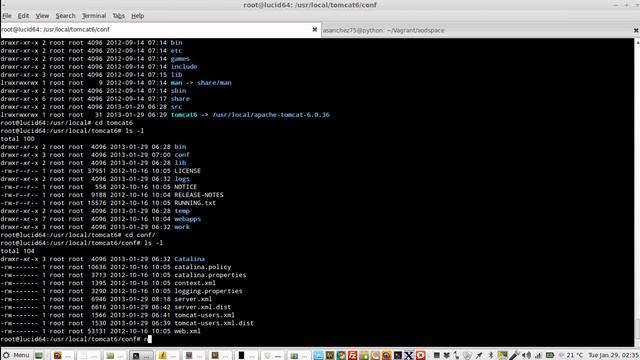Click the 'tomcat-users.xml.dist' file name
This screenshot has height=360, width=640.
point(214,323)
